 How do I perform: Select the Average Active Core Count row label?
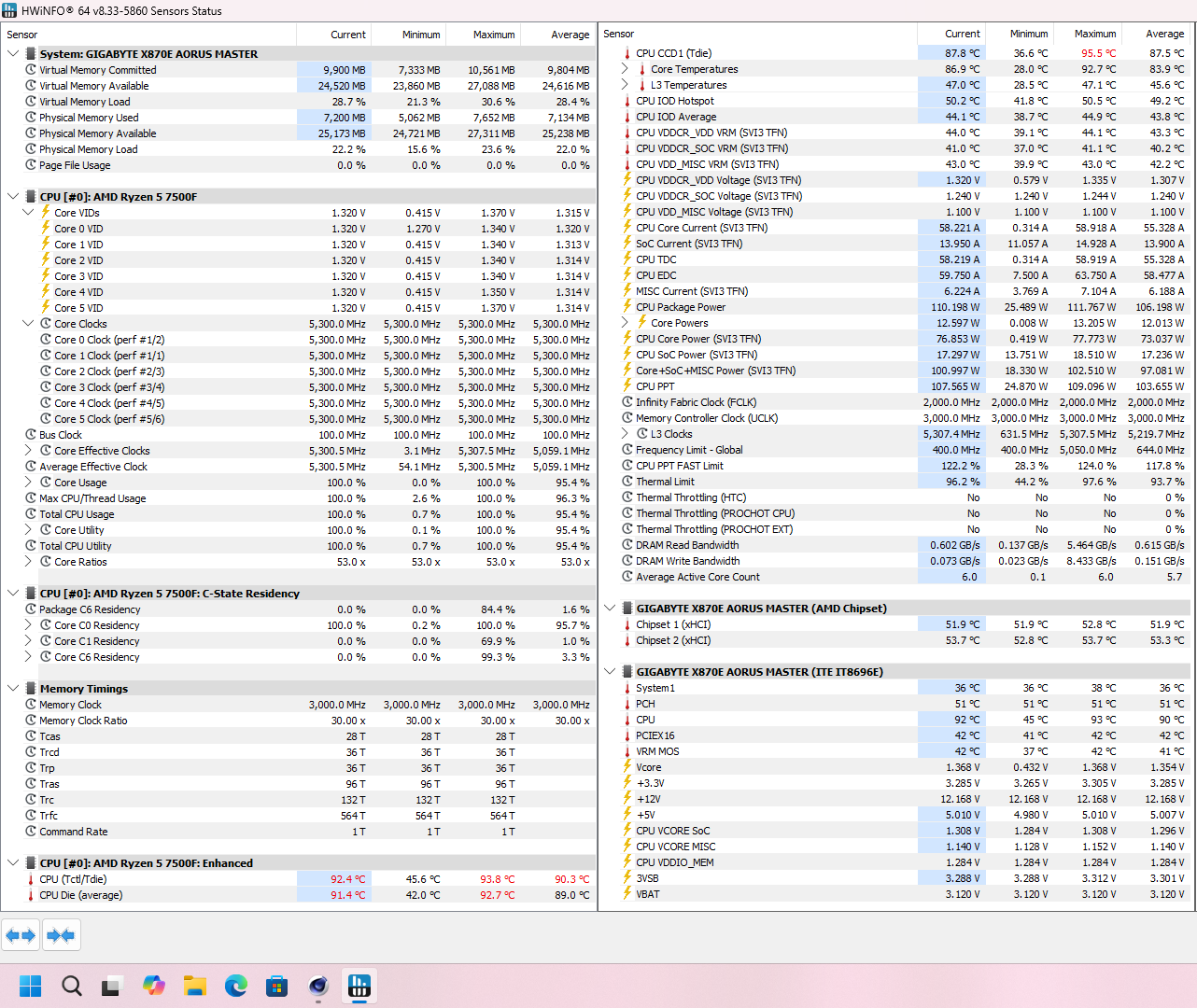(698, 577)
